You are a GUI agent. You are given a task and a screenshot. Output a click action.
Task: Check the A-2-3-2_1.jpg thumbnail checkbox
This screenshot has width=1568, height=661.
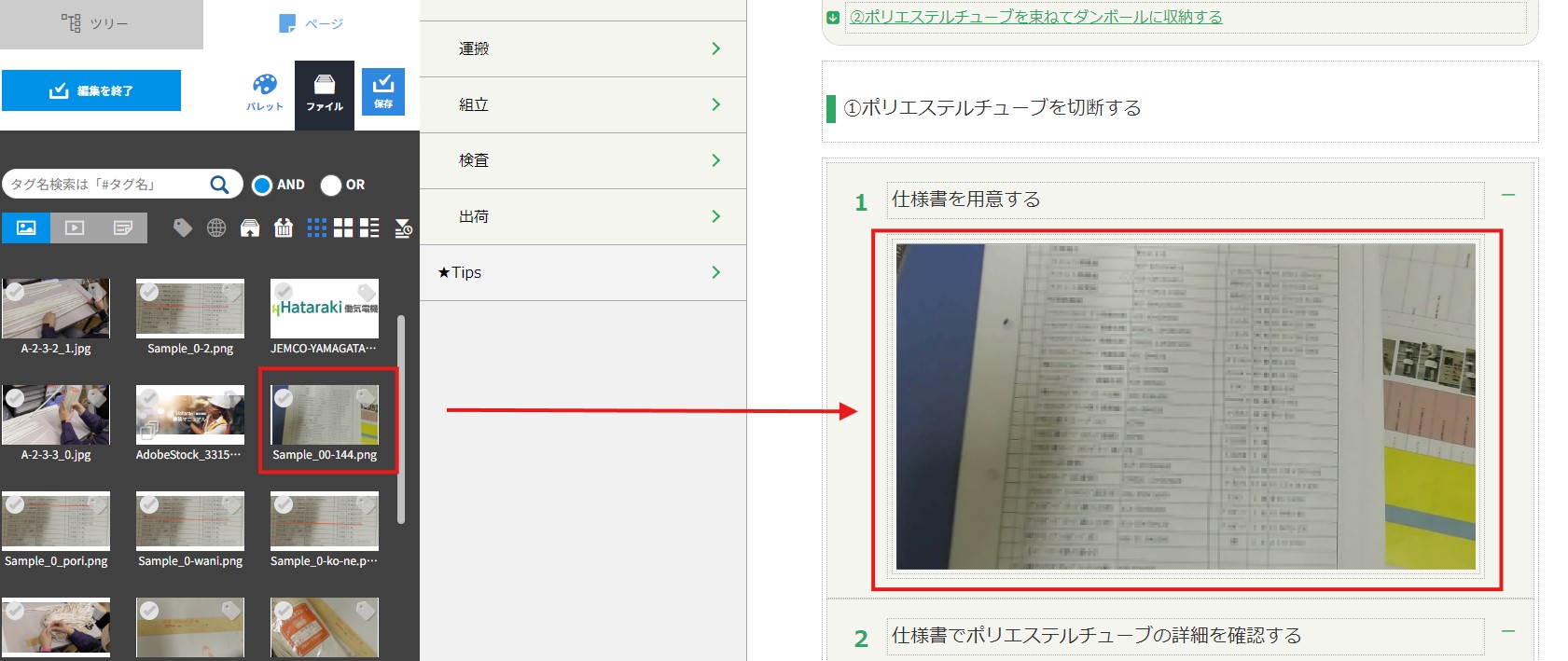[x=15, y=292]
